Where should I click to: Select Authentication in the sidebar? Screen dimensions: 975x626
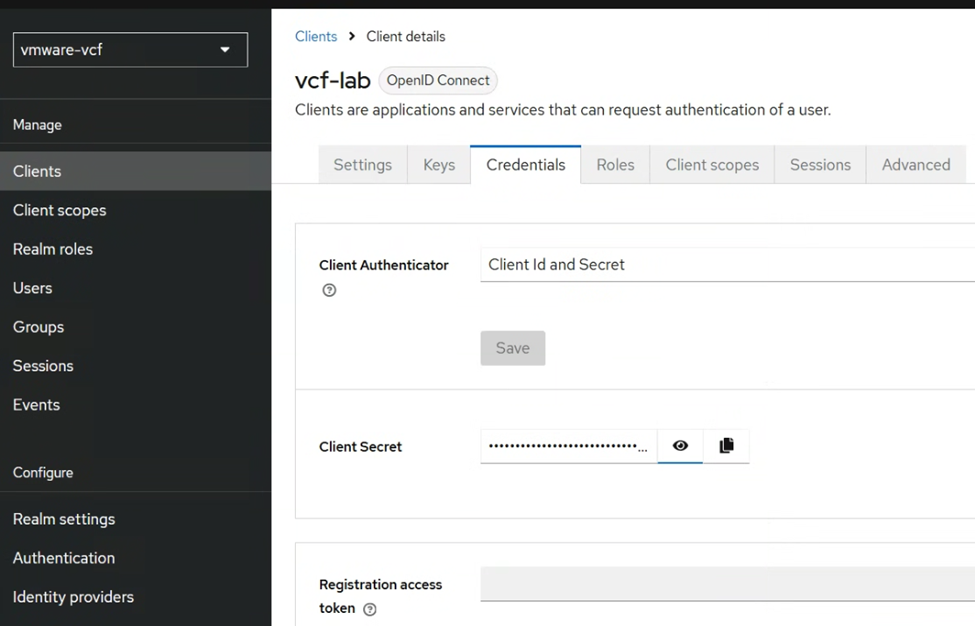pos(64,558)
